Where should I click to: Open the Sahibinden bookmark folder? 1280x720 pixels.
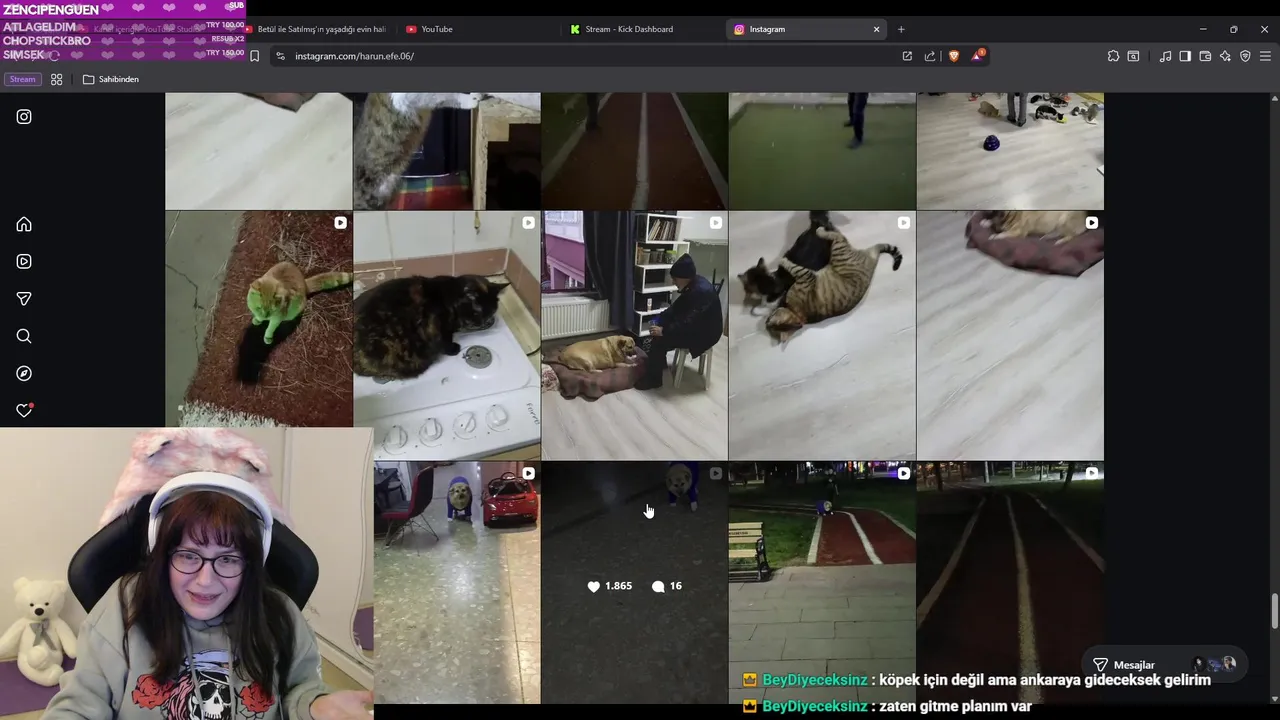[x=111, y=79]
